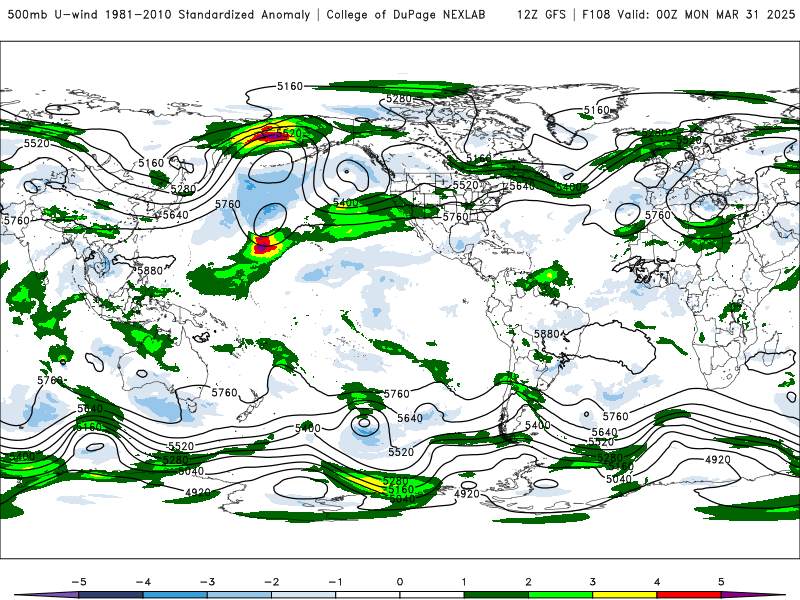Click the "F108 Valid: 00Z MON MAR 31 2025" text
Image resolution: width=800 pixels, height=600 pixels.
click(x=688, y=14)
